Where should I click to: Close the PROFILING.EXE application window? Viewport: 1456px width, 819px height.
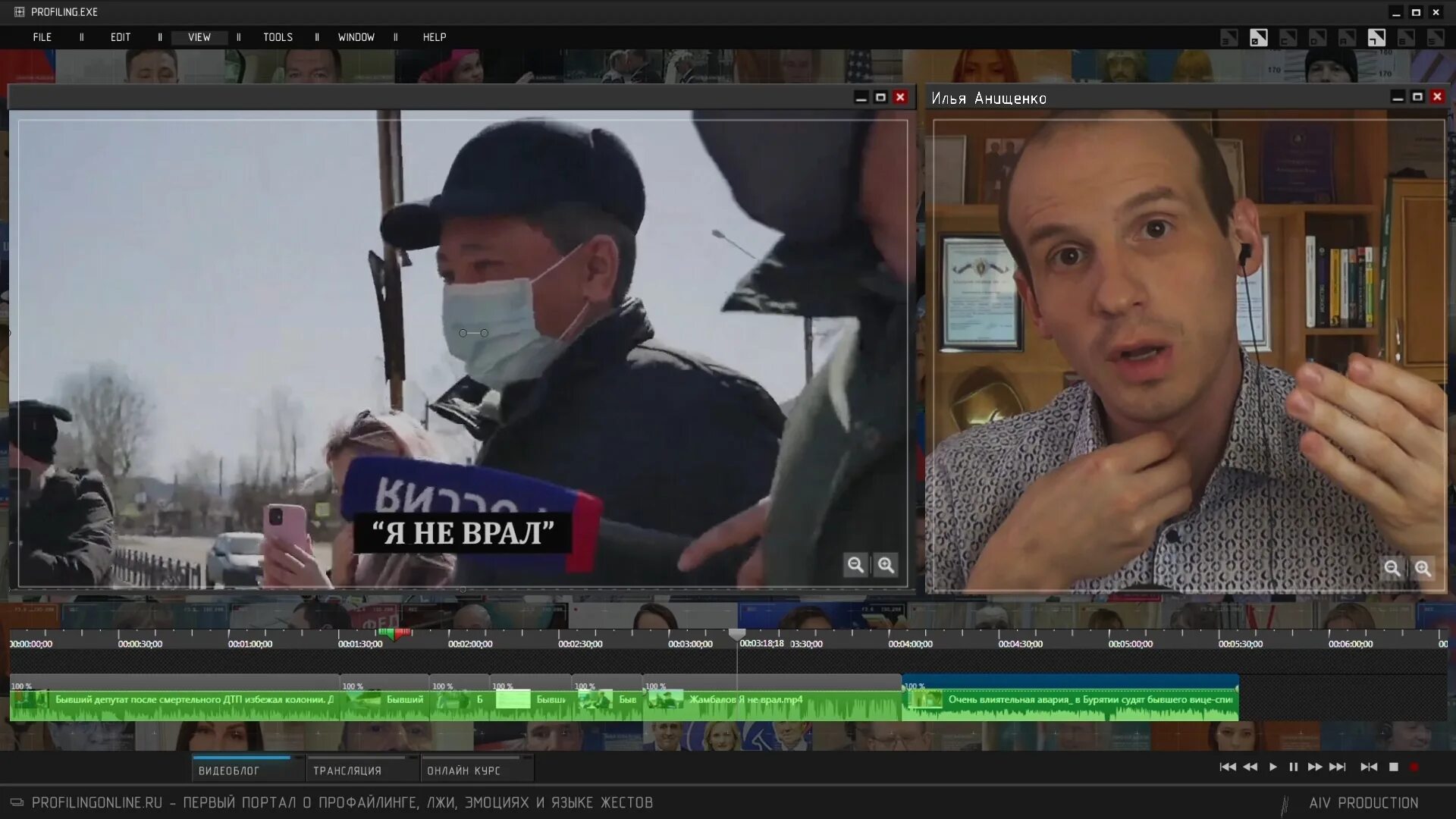pyautogui.click(x=1436, y=13)
